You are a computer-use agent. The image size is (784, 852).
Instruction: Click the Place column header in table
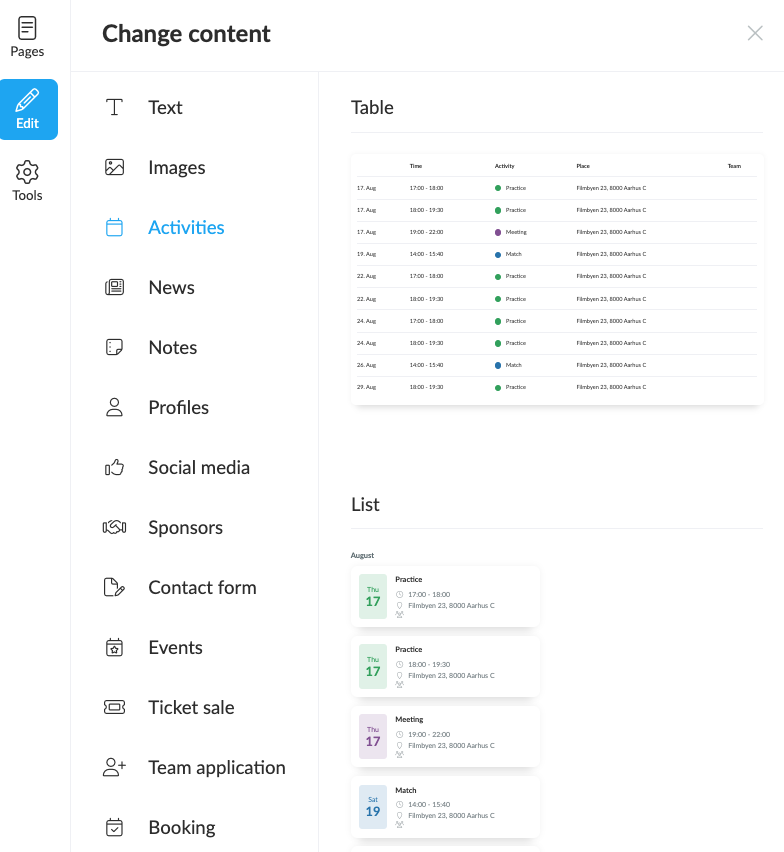tap(583, 166)
